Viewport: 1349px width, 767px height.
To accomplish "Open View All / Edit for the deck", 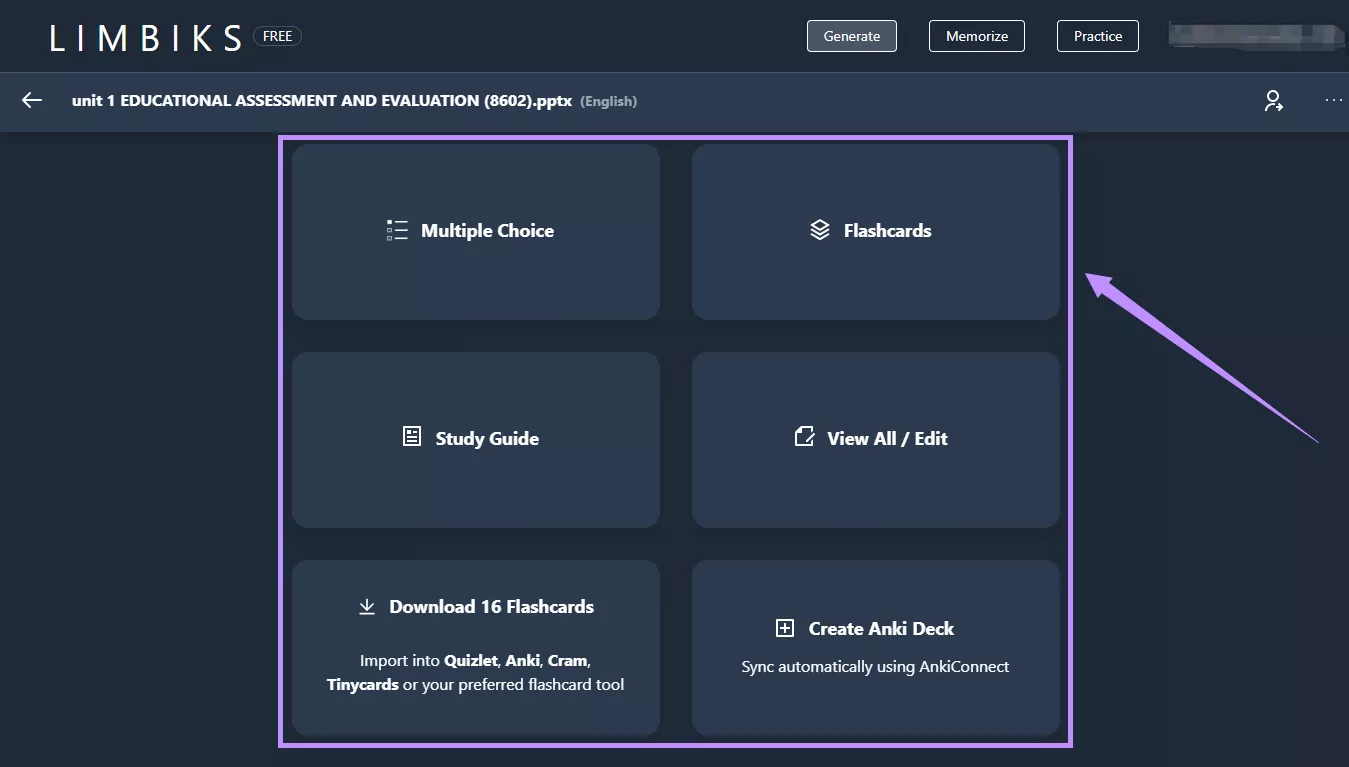I will point(875,439).
